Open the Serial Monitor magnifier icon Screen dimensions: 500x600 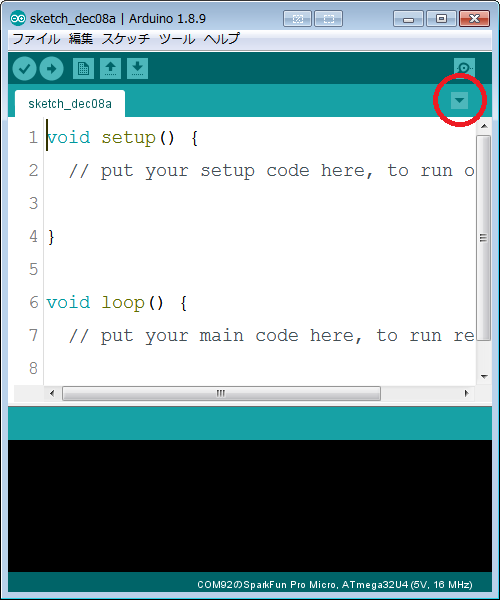coord(464,68)
